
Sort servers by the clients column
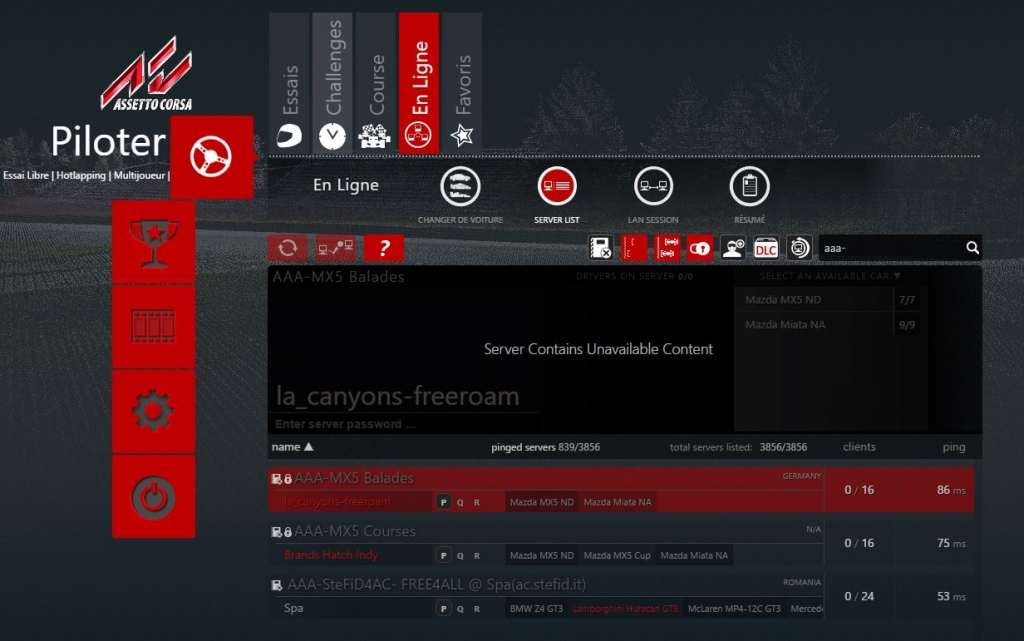(x=859, y=447)
